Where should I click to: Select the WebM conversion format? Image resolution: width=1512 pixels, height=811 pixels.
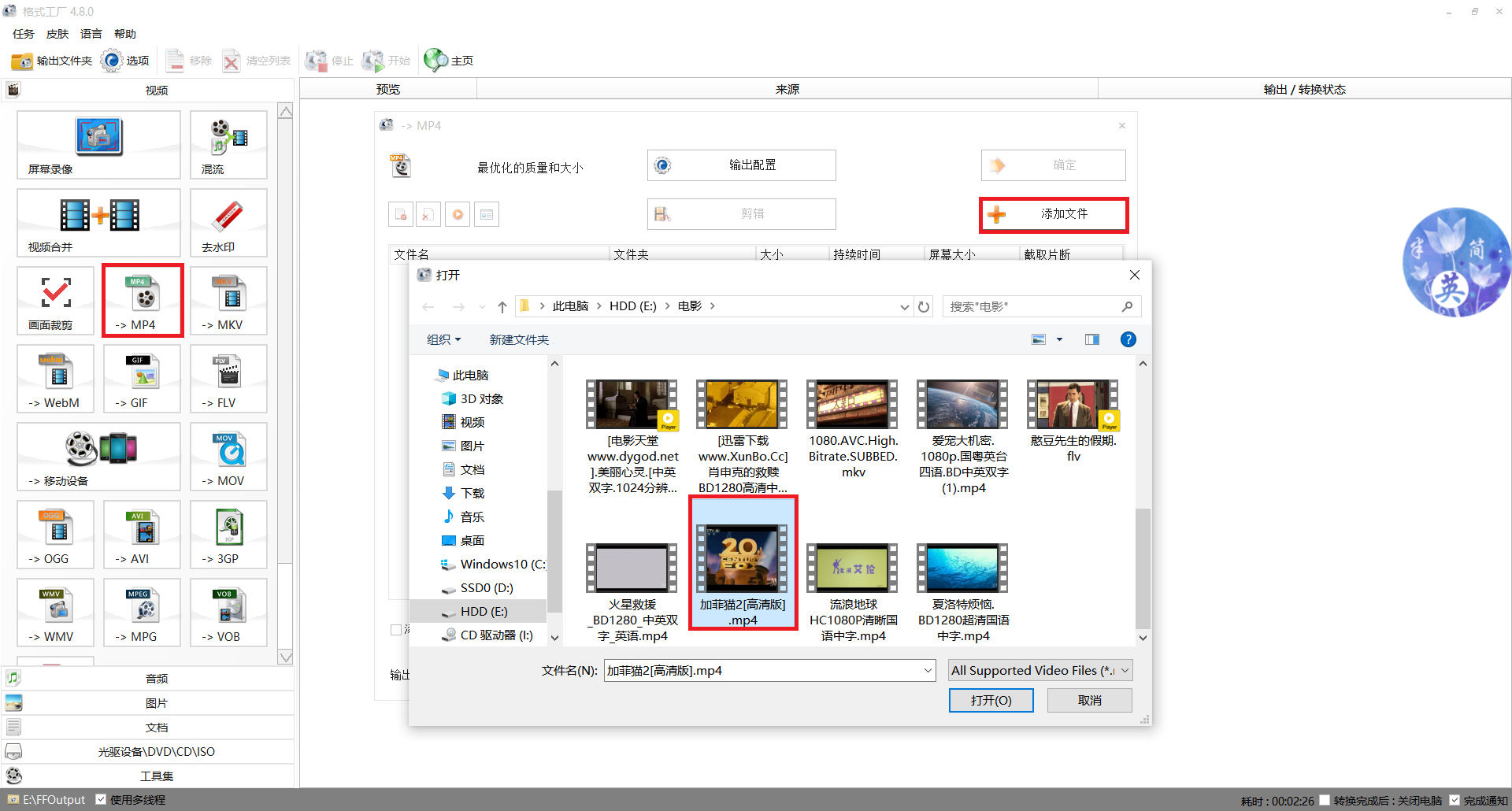(55, 379)
